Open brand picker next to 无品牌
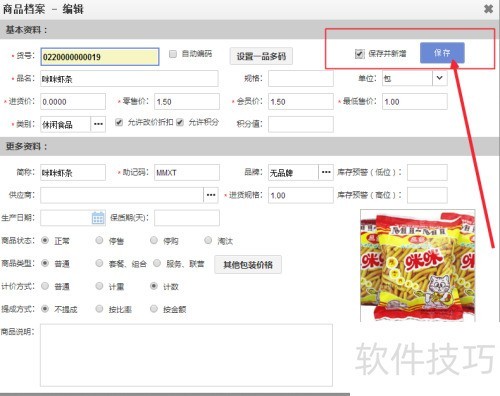This screenshot has height=396, width=500. coord(326,172)
